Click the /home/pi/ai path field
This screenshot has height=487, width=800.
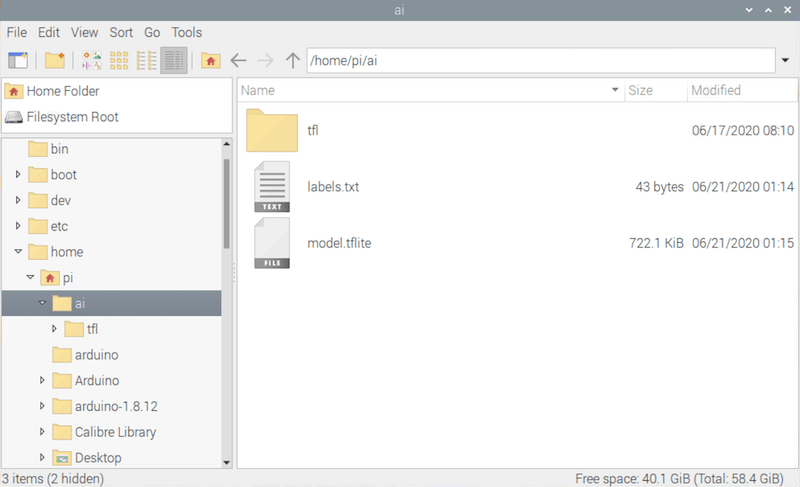pyautogui.click(x=541, y=61)
